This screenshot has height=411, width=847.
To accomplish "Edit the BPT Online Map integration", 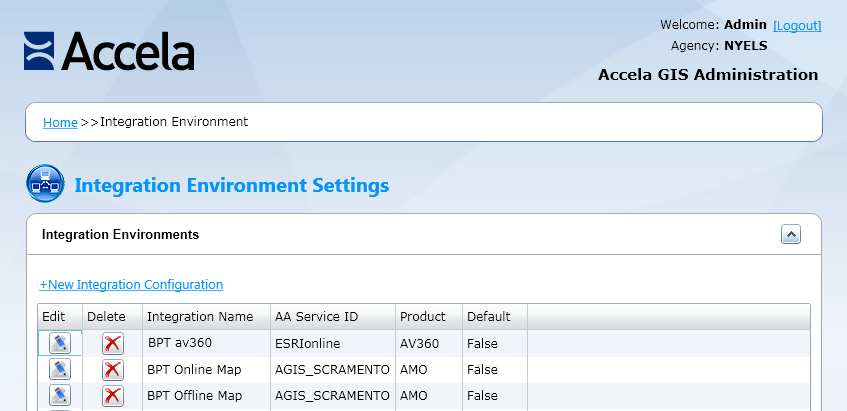I will click(60, 369).
